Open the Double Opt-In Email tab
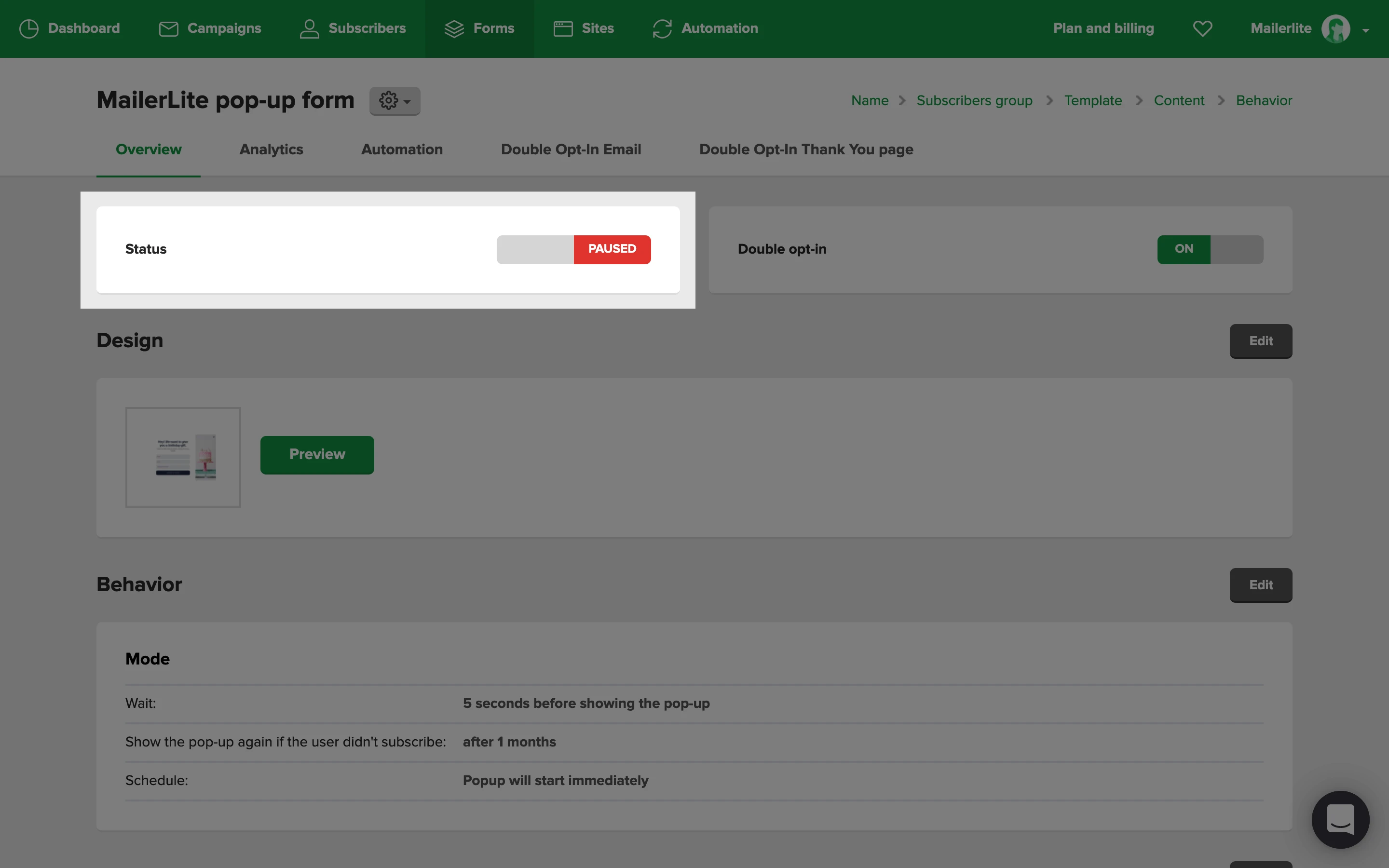The image size is (1389, 868). click(x=571, y=150)
